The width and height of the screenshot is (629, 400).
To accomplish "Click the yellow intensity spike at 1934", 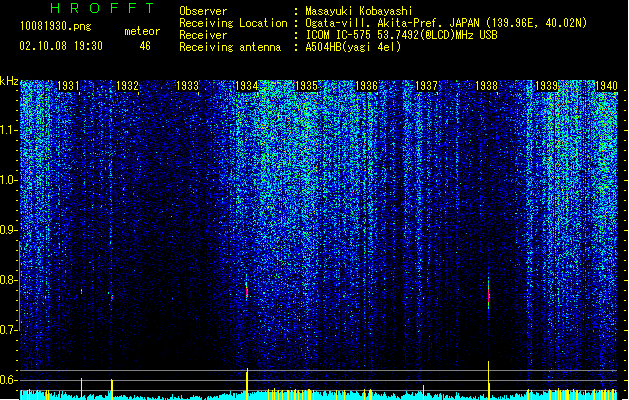I will click(247, 384).
